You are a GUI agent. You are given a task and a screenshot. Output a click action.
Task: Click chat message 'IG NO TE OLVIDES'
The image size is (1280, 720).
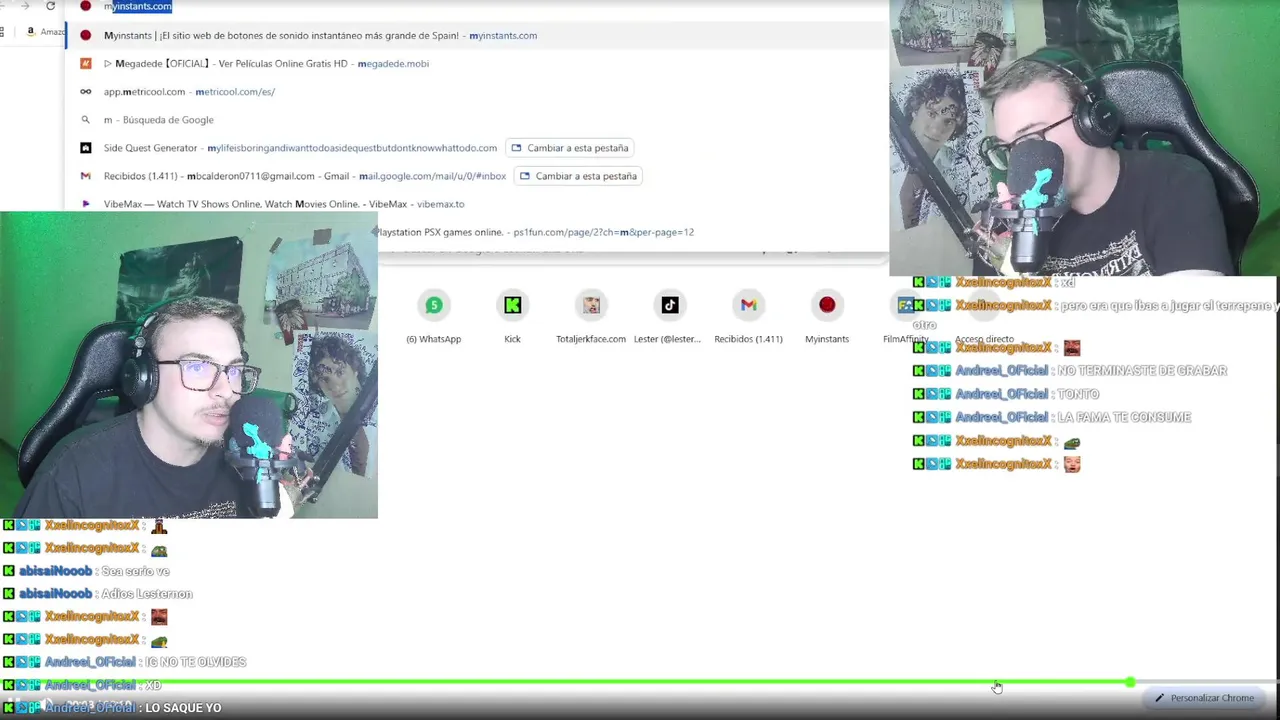(x=196, y=662)
